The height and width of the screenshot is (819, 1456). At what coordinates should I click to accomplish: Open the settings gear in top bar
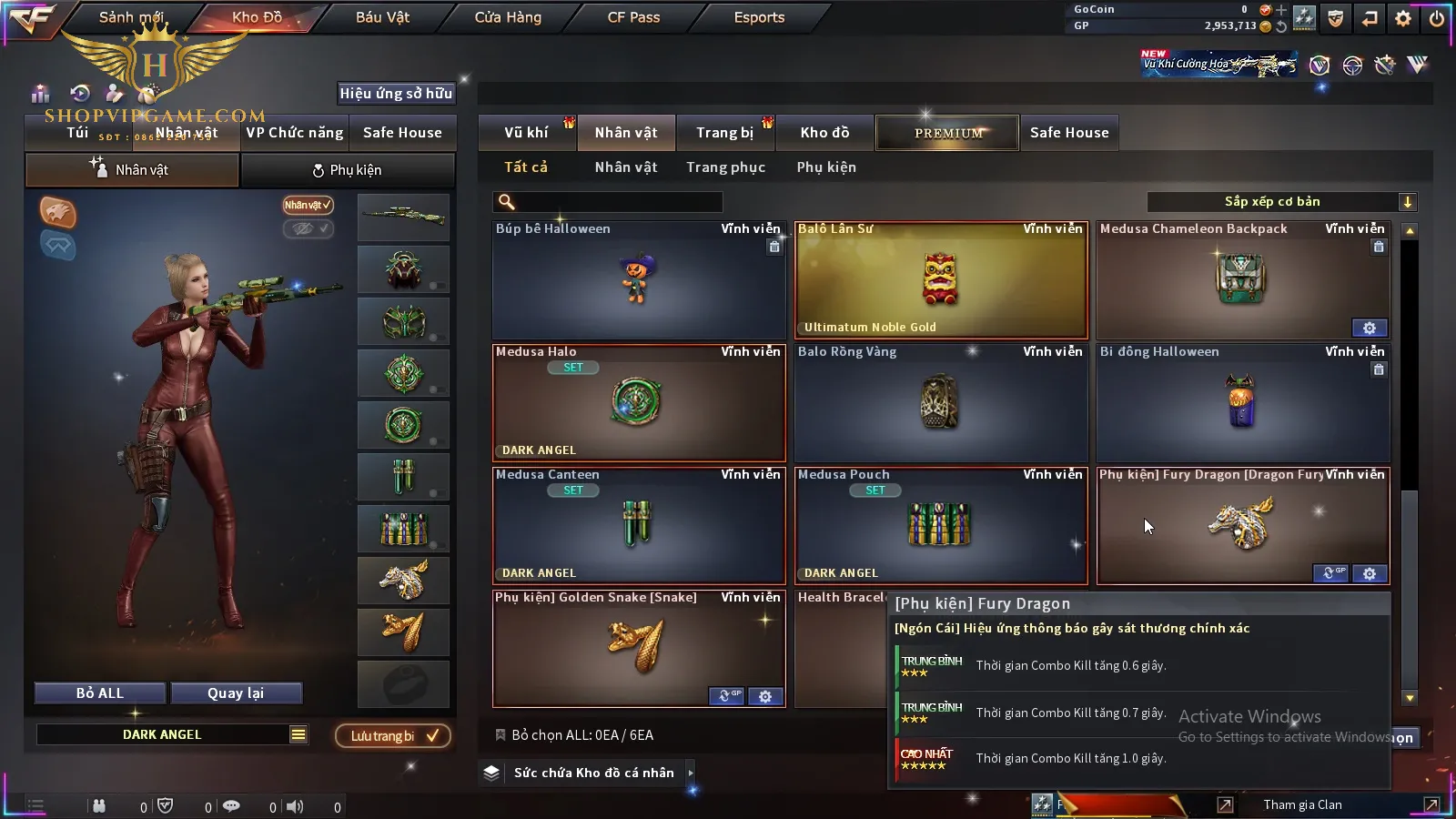click(x=1402, y=17)
